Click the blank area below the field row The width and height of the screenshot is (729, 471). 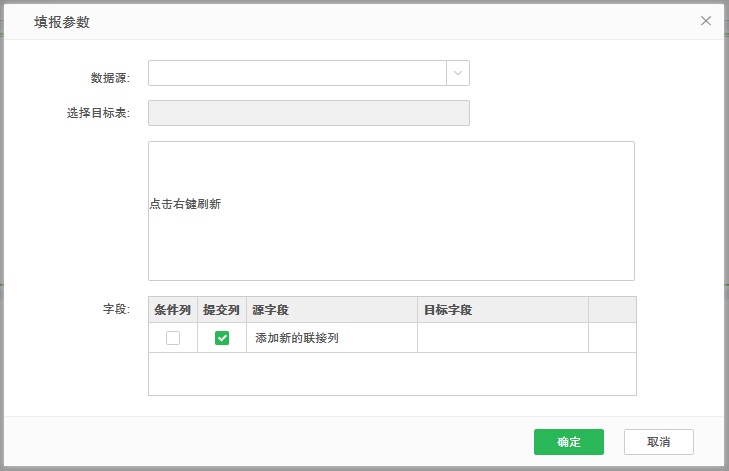click(392, 374)
